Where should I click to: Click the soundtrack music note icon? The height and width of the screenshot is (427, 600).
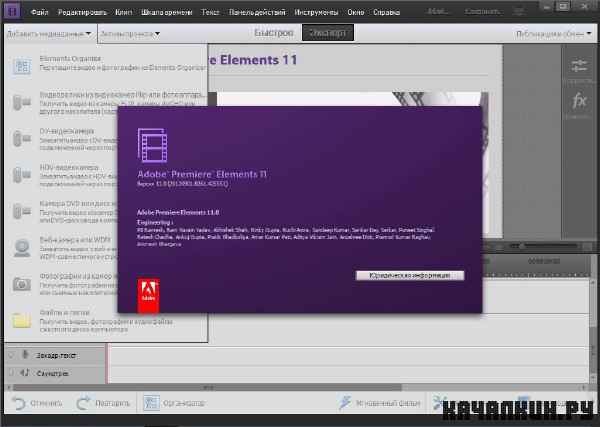24,372
